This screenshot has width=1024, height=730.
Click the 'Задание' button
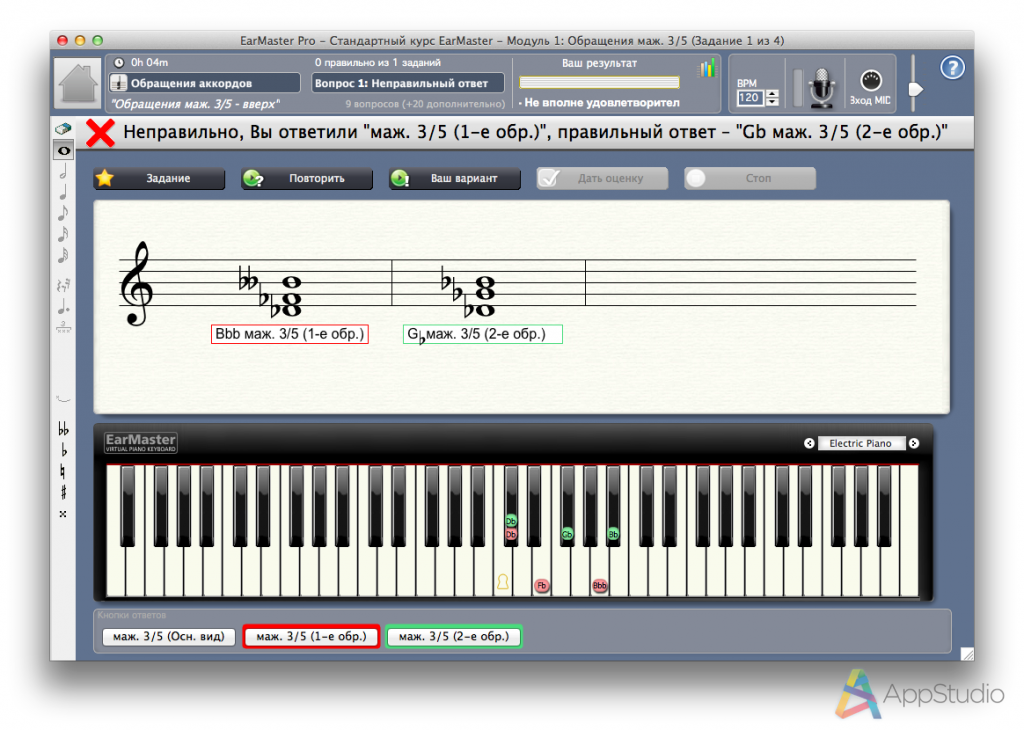click(x=159, y=178)
